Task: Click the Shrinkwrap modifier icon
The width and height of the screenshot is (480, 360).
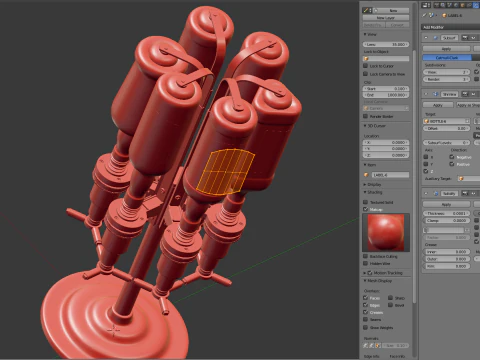Action: pos(436,94)
